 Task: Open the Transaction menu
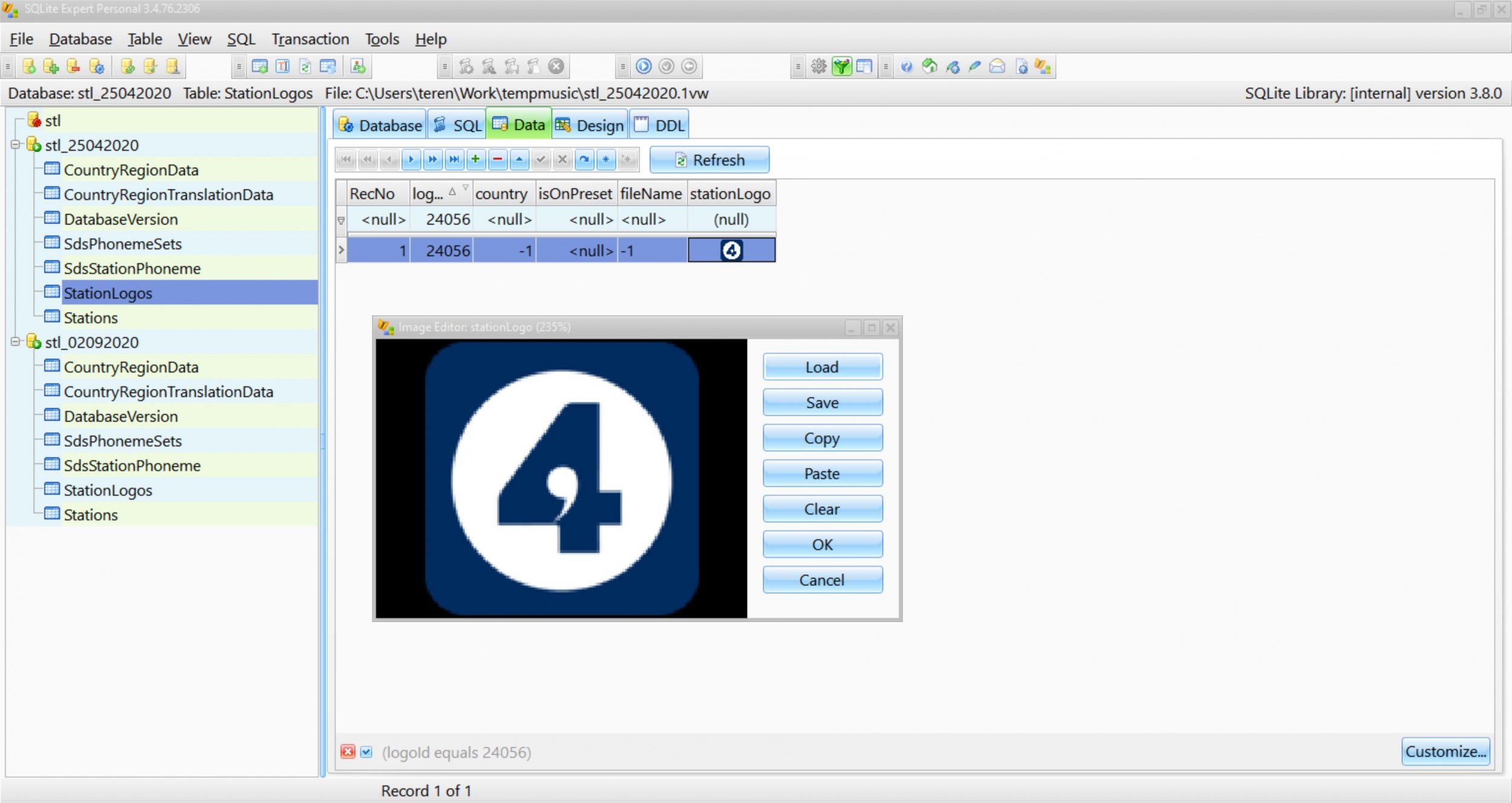point(310,39)
